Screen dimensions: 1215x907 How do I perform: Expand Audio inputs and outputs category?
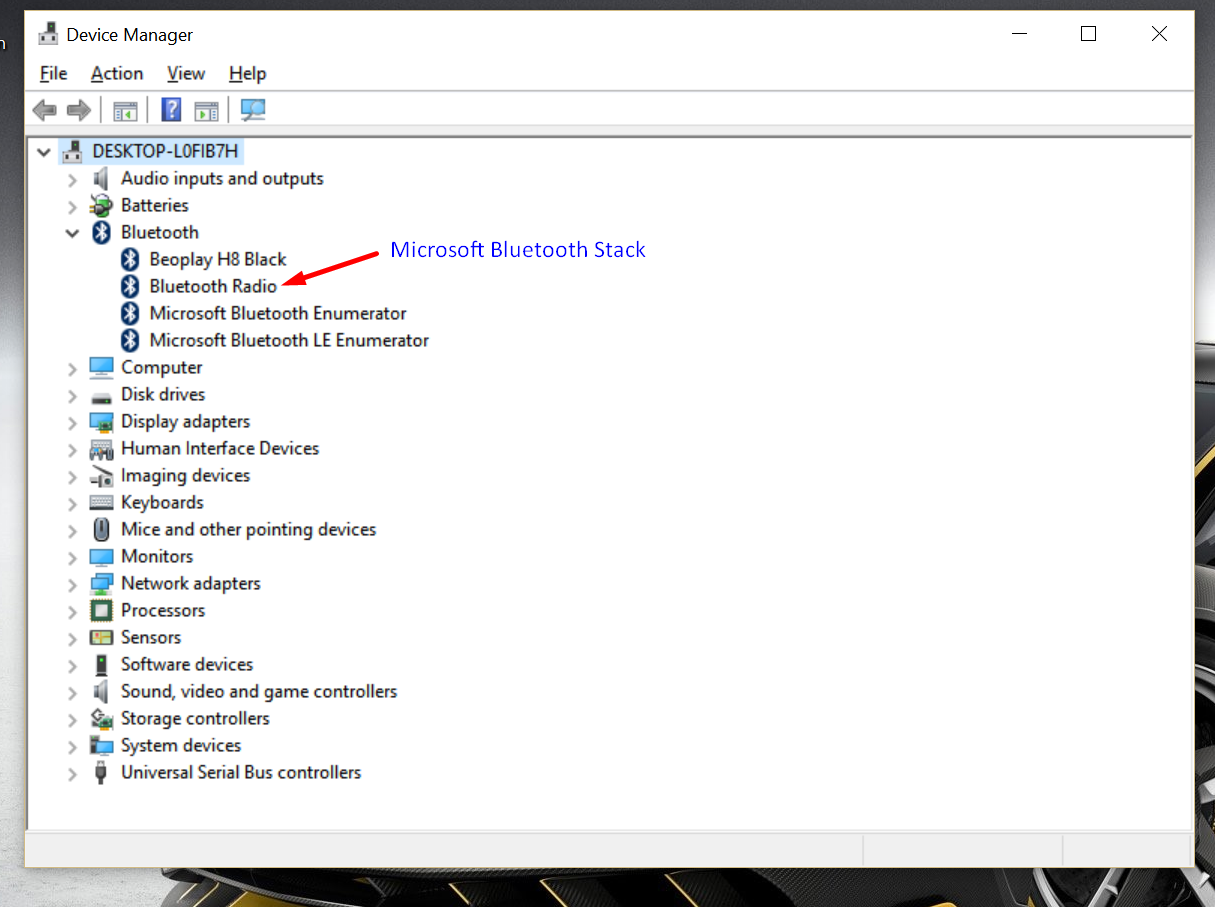[x=72, y=179]
